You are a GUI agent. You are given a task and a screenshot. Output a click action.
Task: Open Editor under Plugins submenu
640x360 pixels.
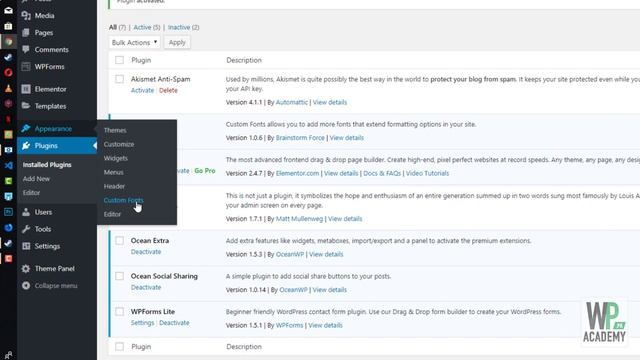(x=31, y=192)
